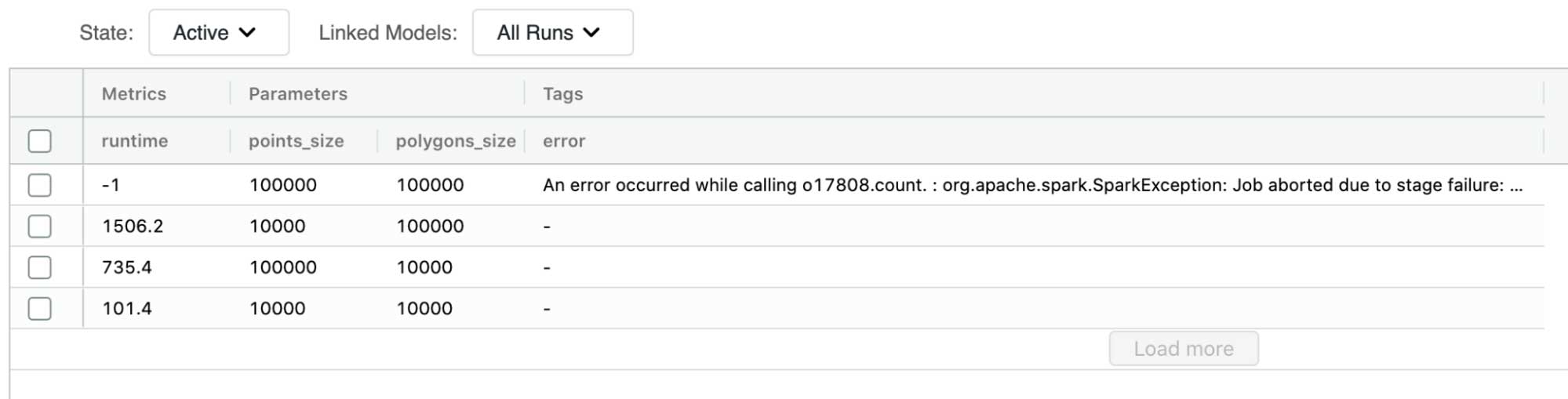Click the Tags group header
This screenshot has height=399, width=1568.
pyautogui.click(x=563, y=94)
